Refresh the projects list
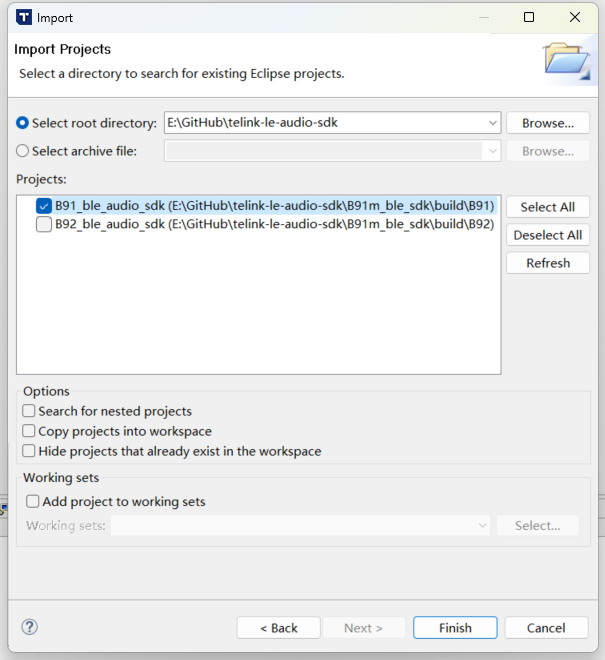This screenshot has width=605, height=660. (548, 263)
